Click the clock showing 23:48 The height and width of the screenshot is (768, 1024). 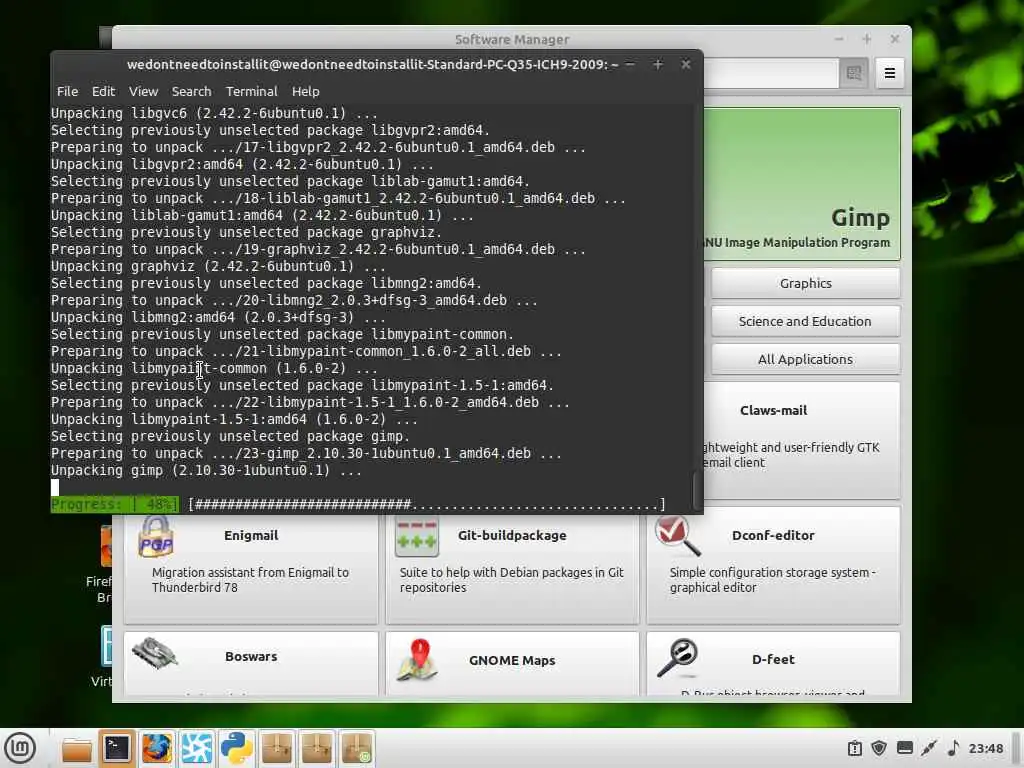tap(985, 748)
